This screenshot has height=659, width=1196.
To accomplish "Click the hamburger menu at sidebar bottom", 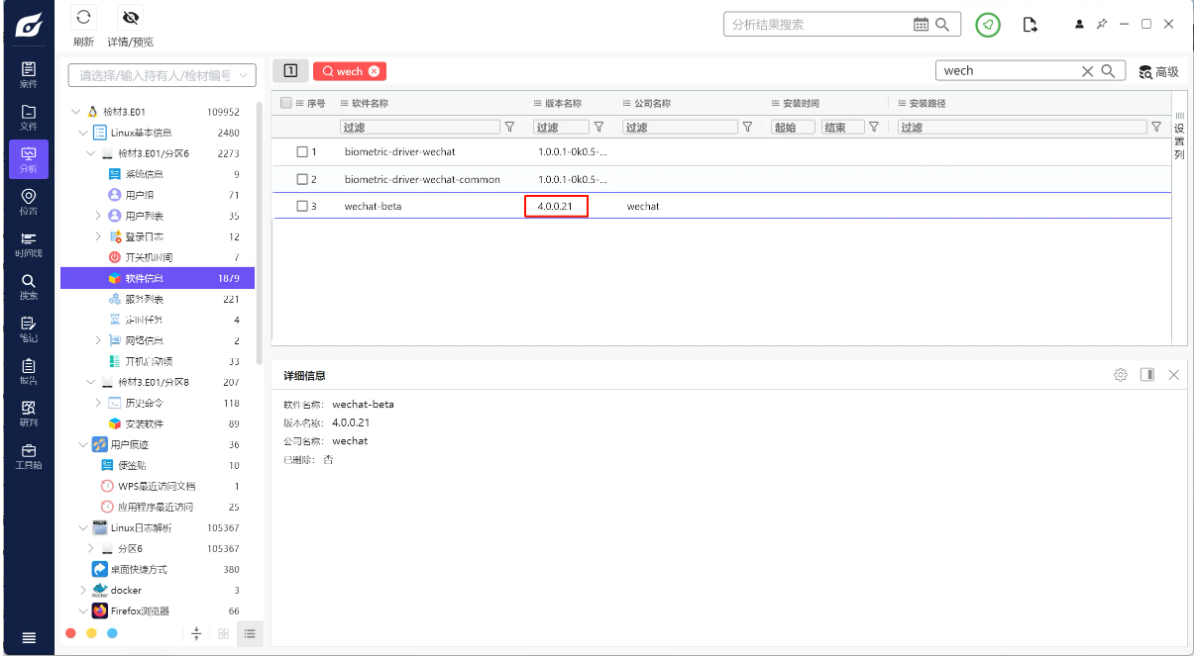I will tap(29, 638).
